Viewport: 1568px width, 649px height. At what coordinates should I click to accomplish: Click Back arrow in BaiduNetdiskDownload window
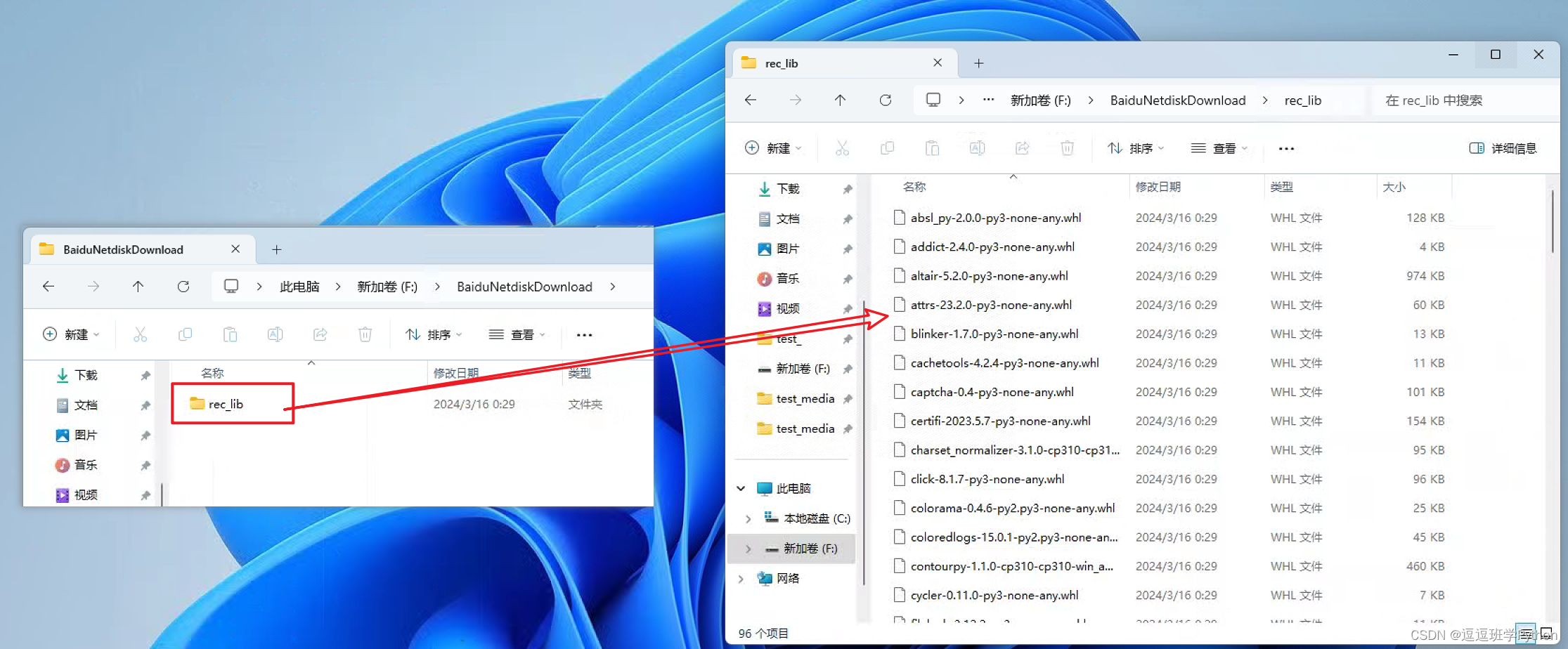point(48,287)
